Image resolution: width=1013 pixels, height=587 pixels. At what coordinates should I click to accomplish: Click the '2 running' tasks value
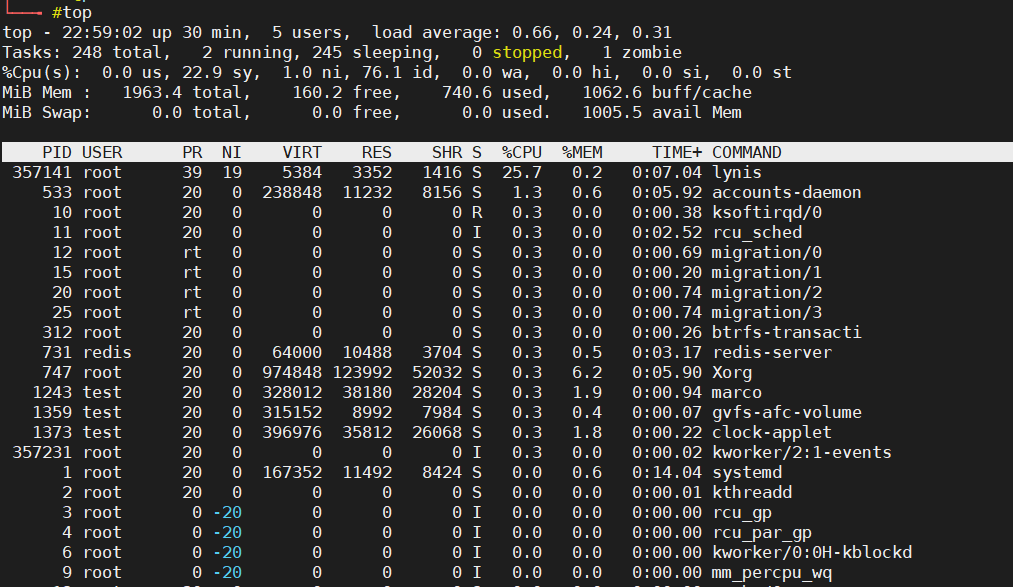tap(252, 52)
